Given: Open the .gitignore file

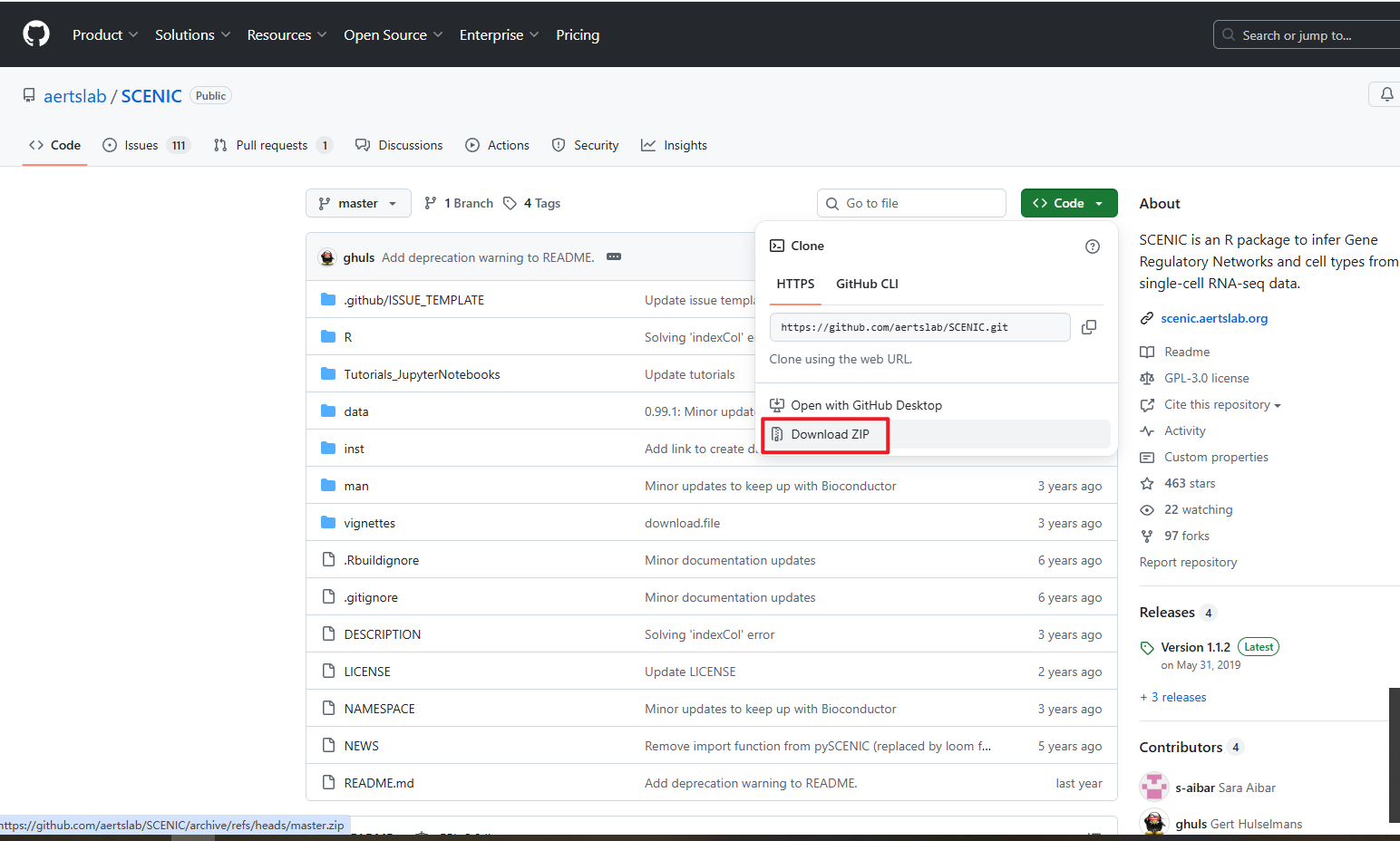Looking at the screenshot, I should [371, 597].
